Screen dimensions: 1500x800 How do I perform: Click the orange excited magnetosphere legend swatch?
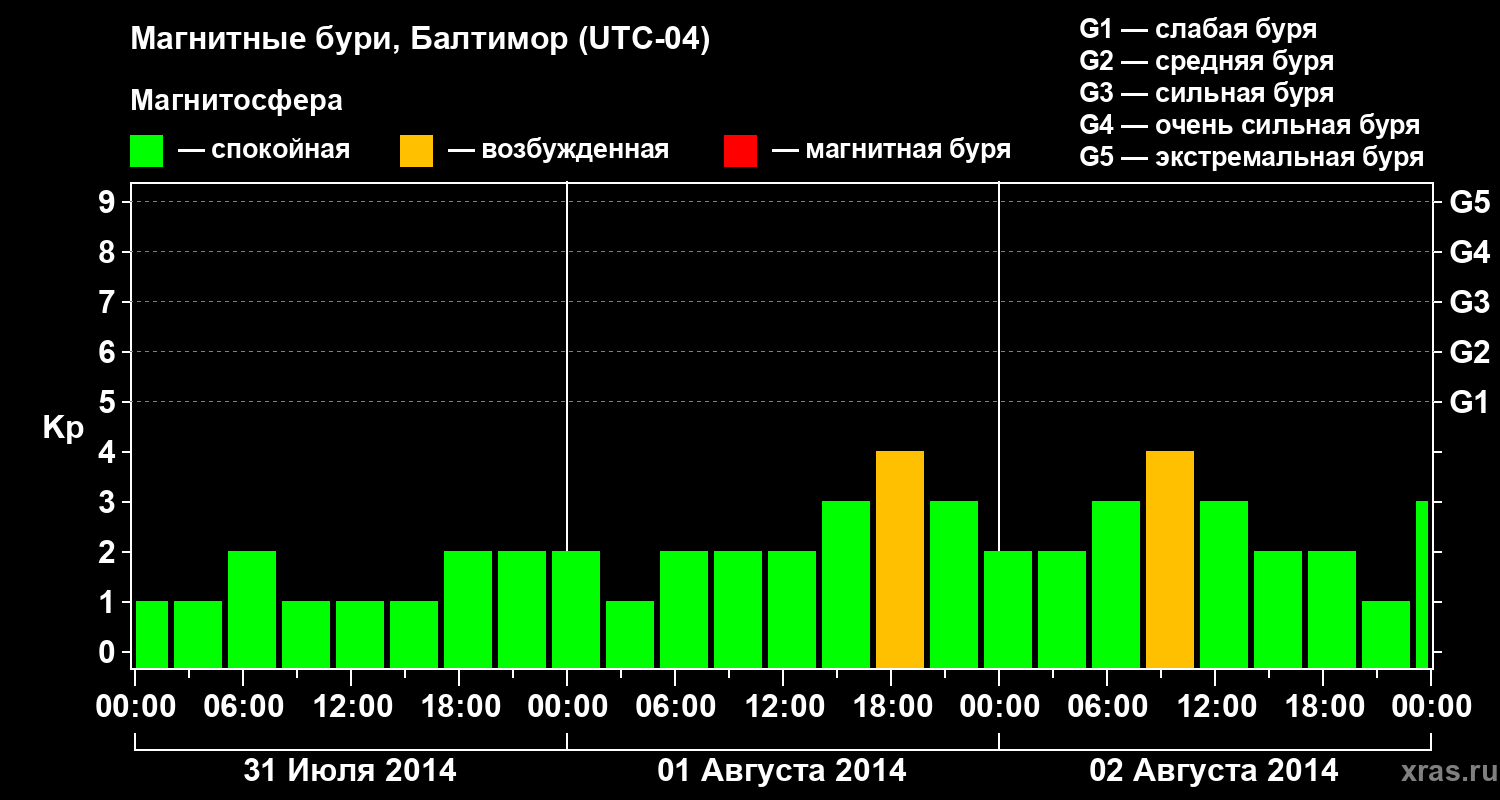click(416, 151)
